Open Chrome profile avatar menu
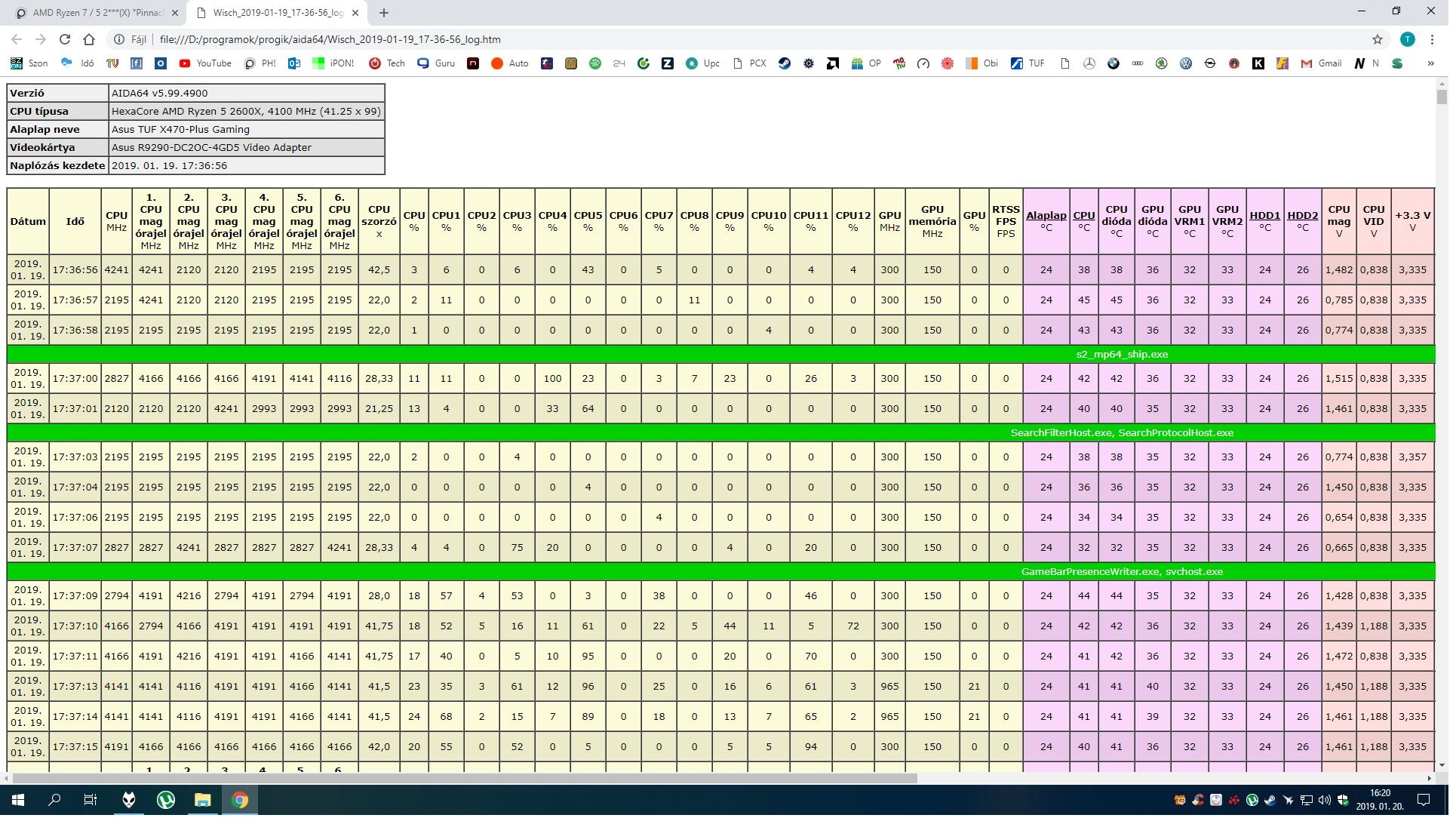The width and height of the screenshot is (1456, 818). 1407,39
